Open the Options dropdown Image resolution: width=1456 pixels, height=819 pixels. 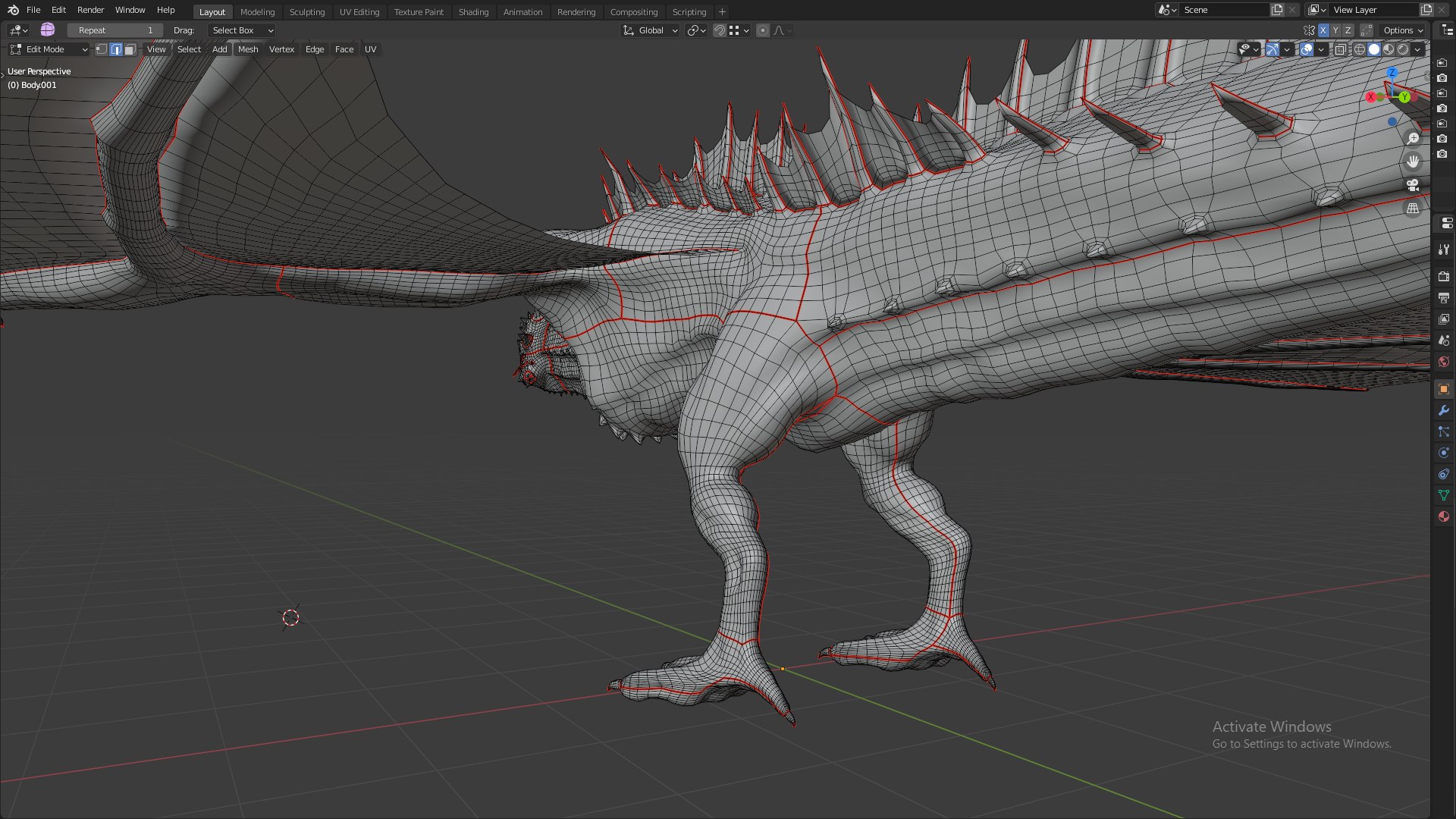[1402, 30]
